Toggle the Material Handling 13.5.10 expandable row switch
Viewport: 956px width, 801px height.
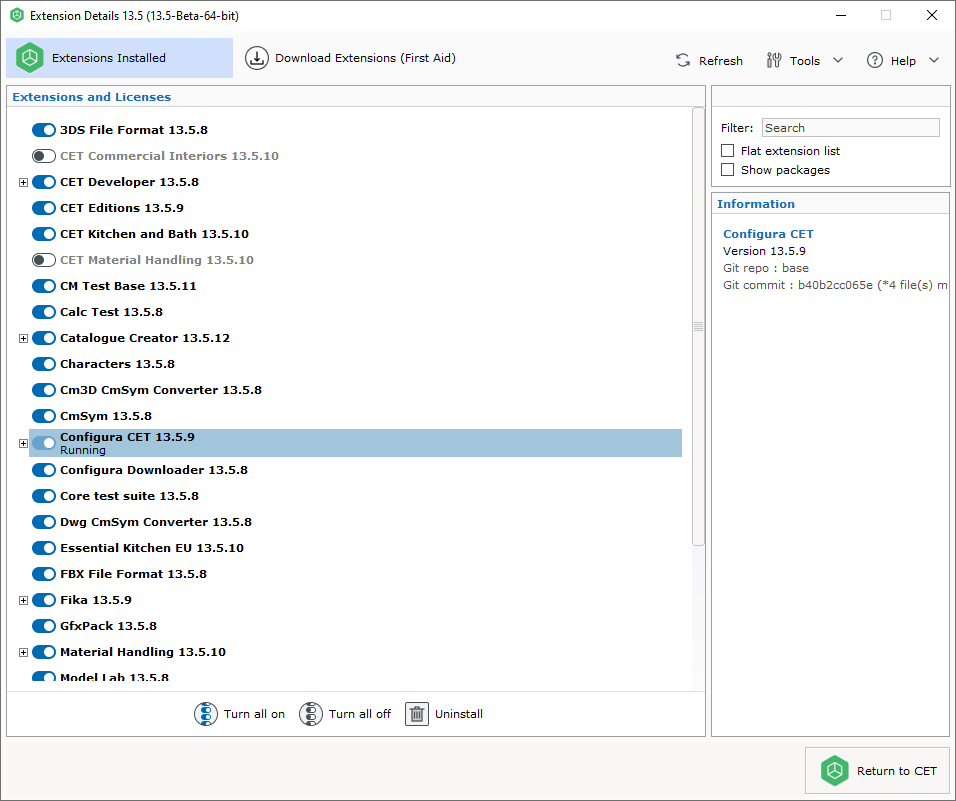tap(44, 652)
